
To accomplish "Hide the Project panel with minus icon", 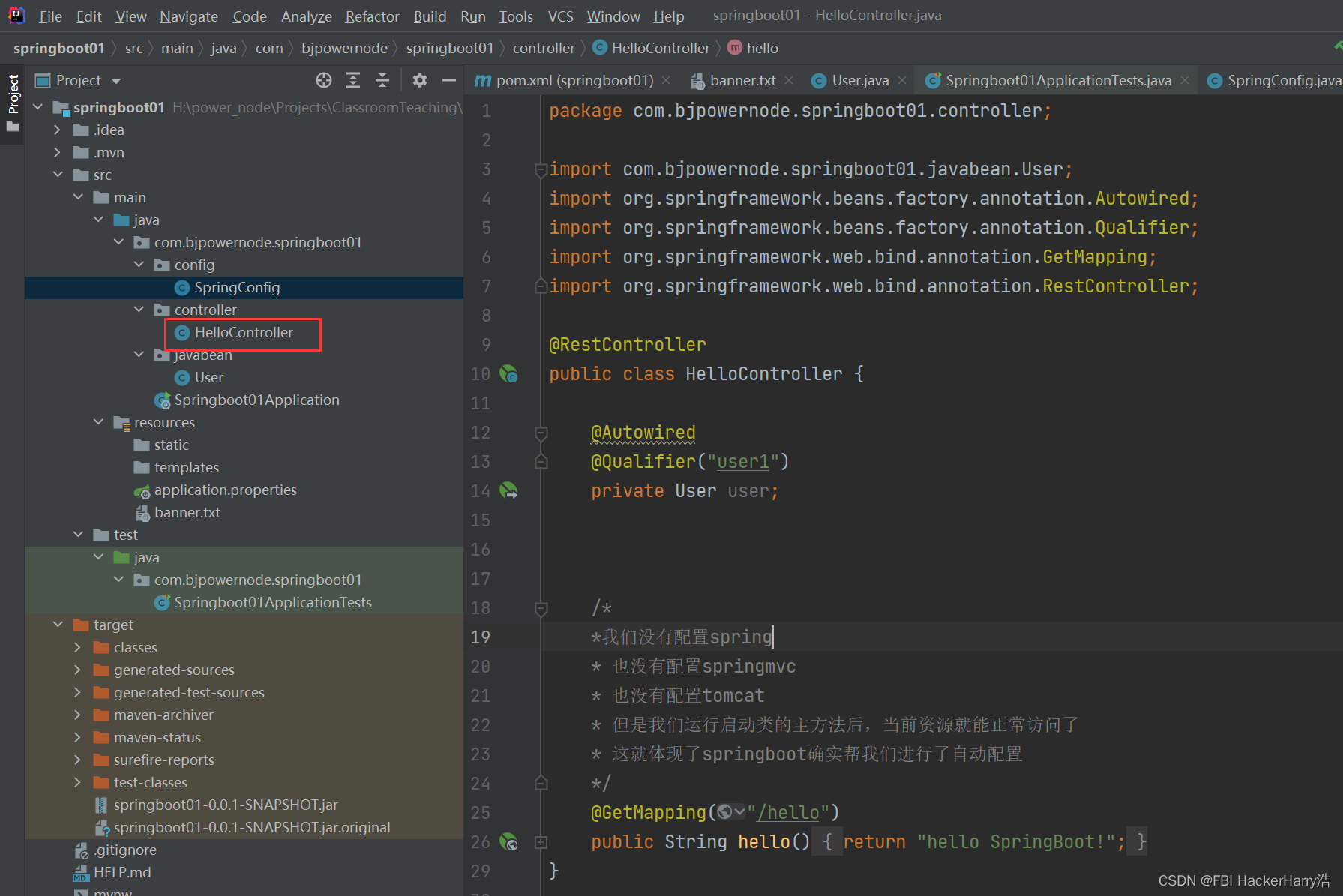I will coord(449,80).
